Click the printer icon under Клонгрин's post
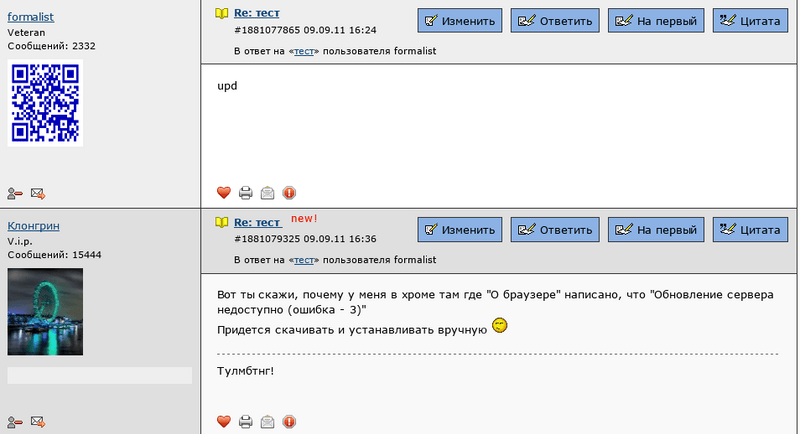 pos(246,421)
